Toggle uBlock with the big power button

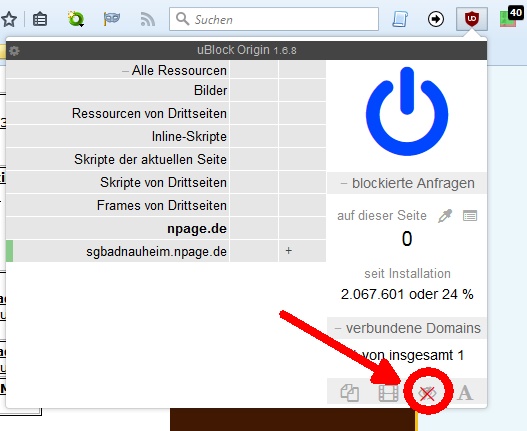[x=407, y=111]
